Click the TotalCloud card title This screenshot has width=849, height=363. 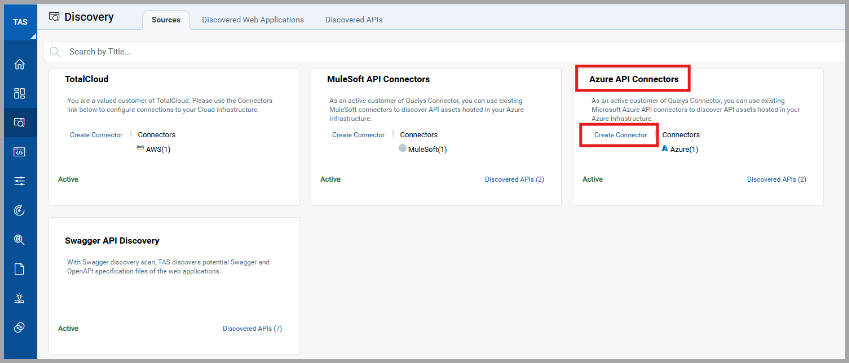coord(87,79)
